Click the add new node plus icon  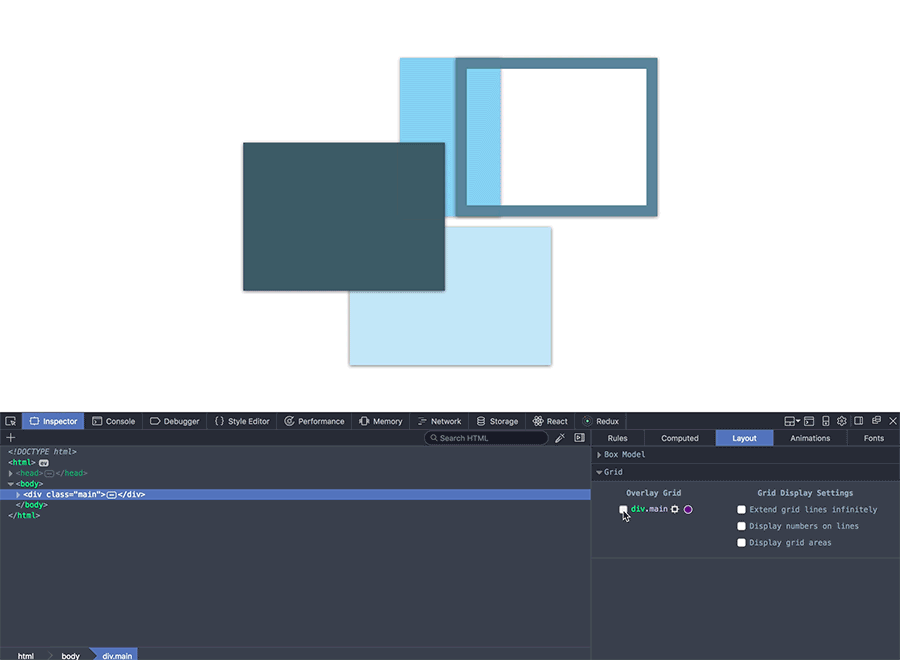click(11, 438)
